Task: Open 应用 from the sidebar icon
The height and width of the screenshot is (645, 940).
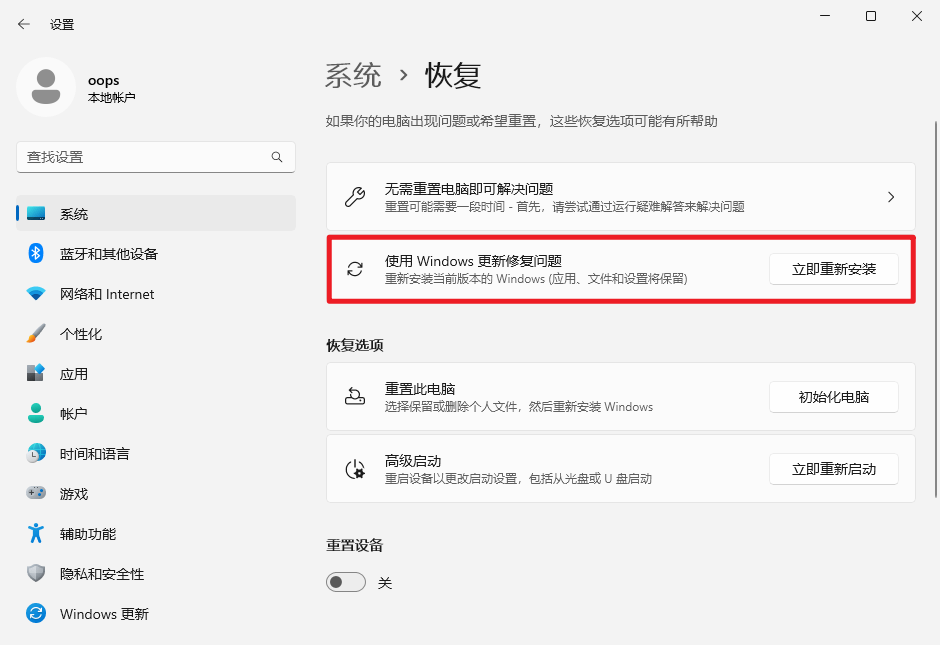Action: [35, 373]
